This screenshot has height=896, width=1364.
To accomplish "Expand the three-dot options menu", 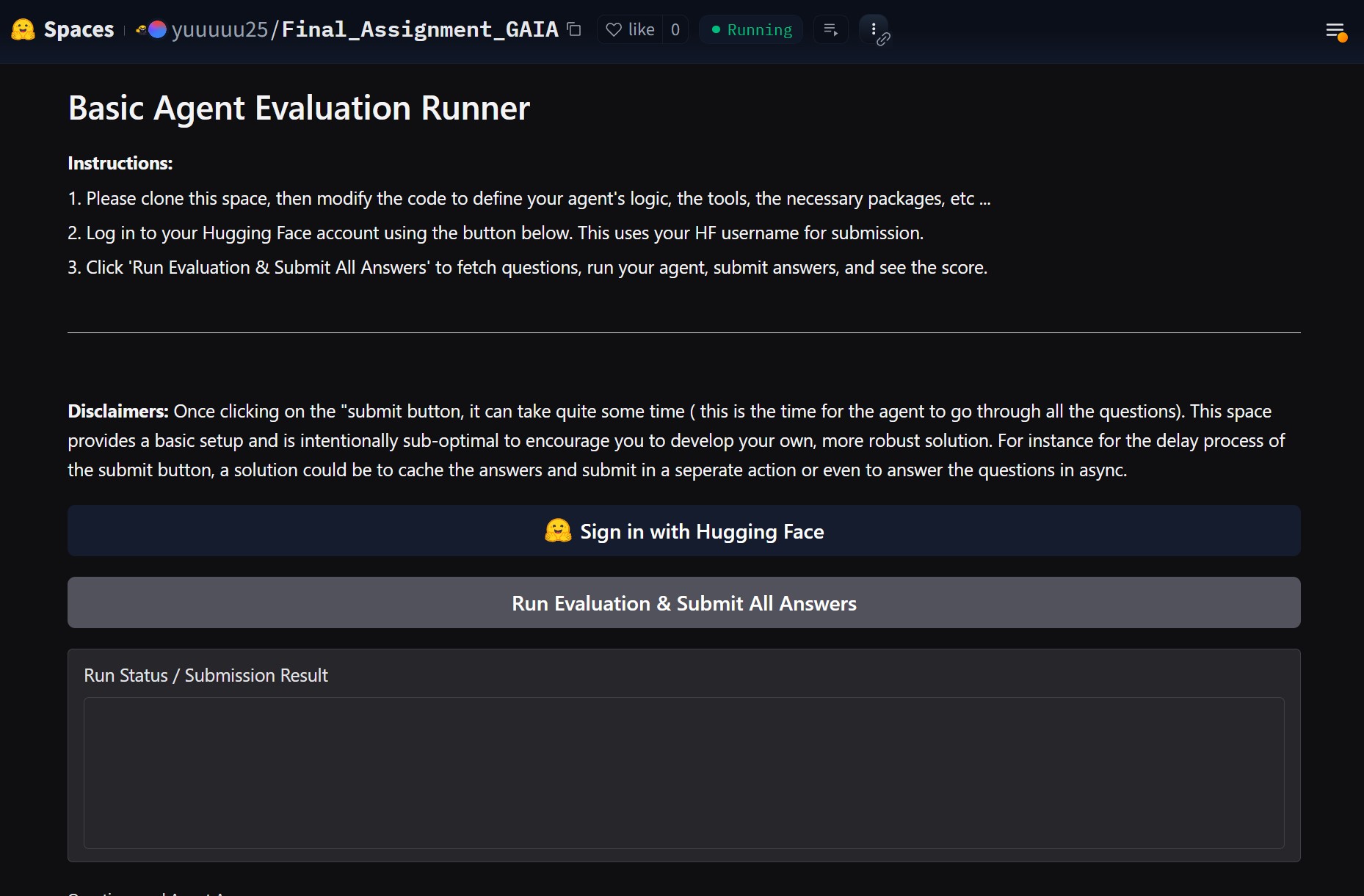I will point(873,29).
